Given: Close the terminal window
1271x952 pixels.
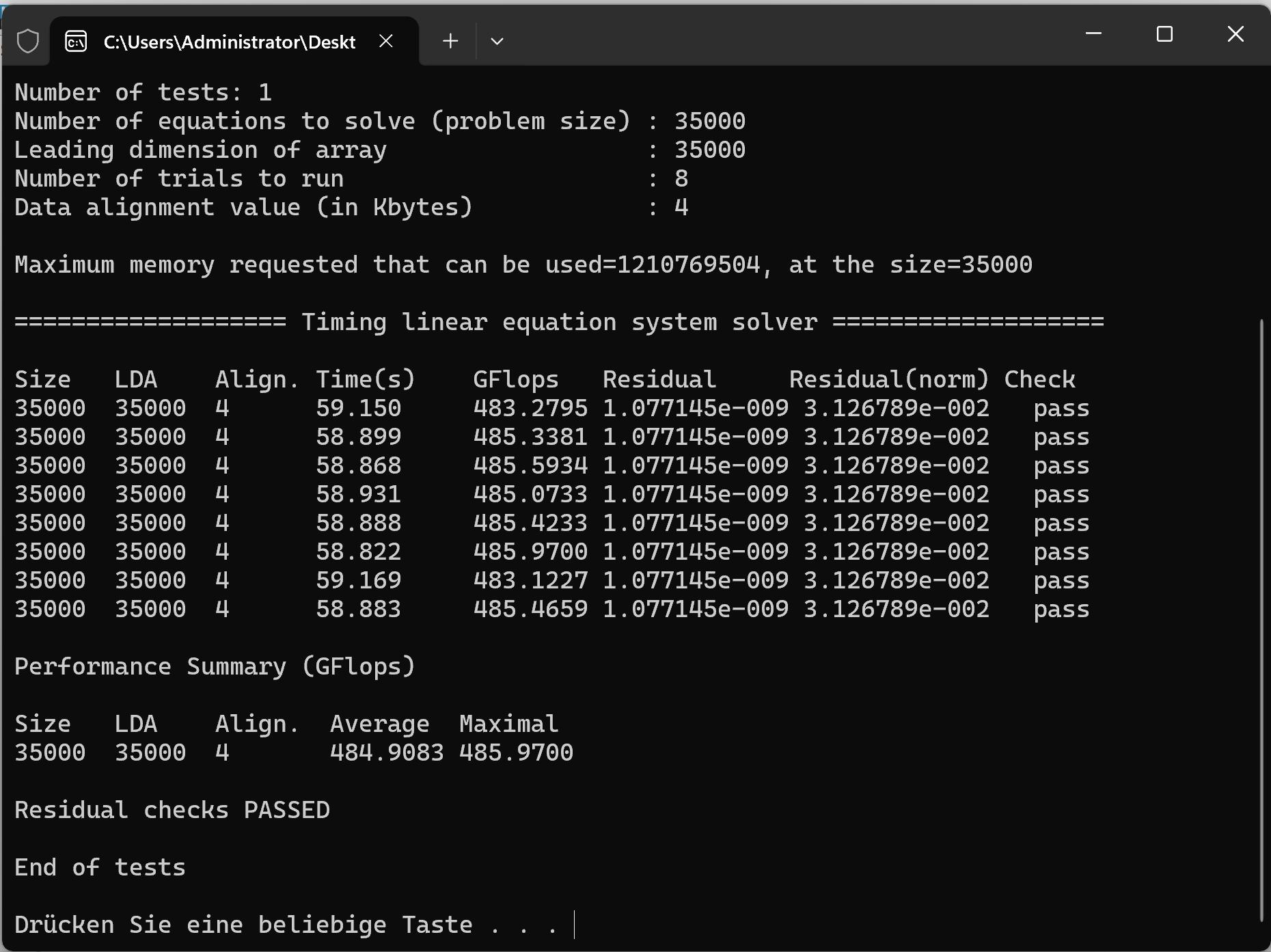Looking at the screenshot, I should coord(1235,33).
